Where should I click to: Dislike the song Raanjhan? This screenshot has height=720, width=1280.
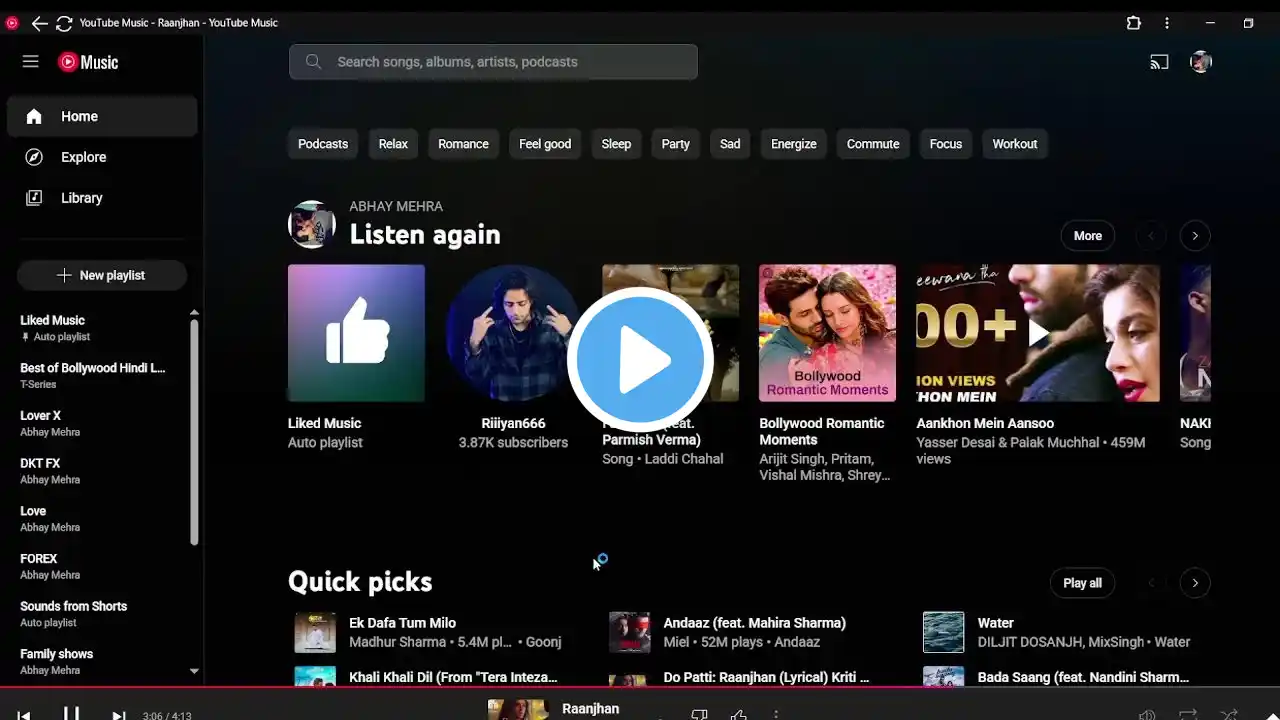pos(700,714)
